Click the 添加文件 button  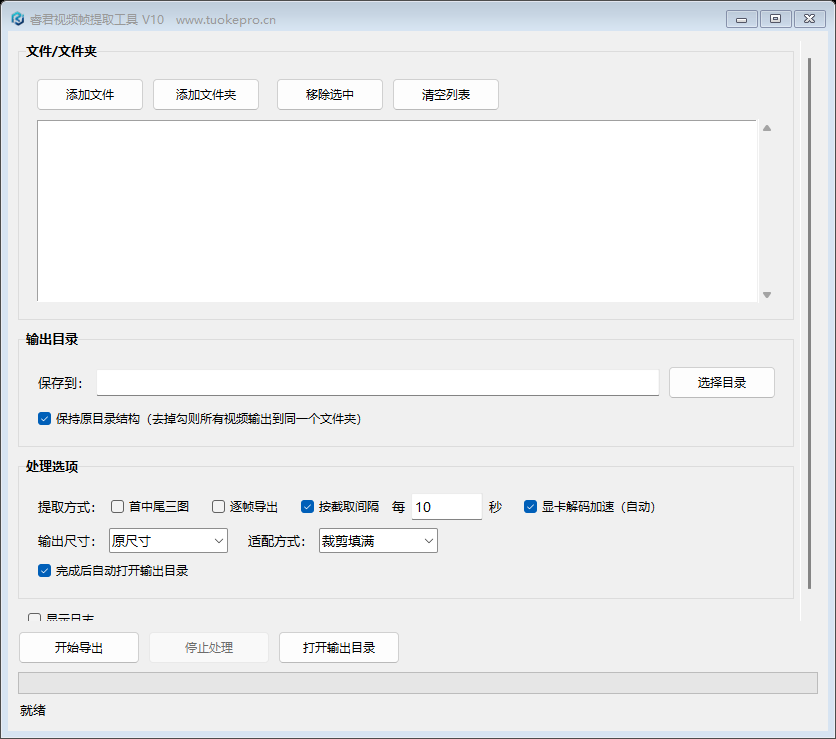90,94
